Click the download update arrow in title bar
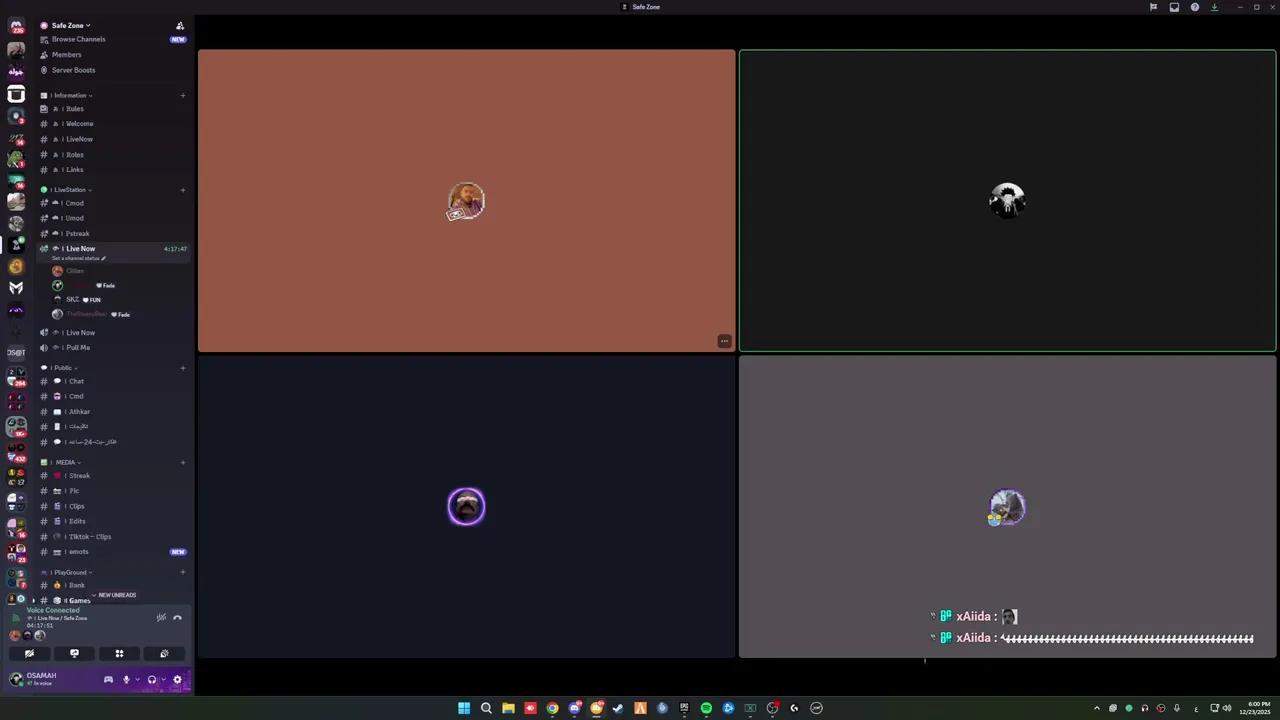Screen dimensions: 1280x720 tap(1214, 7)
